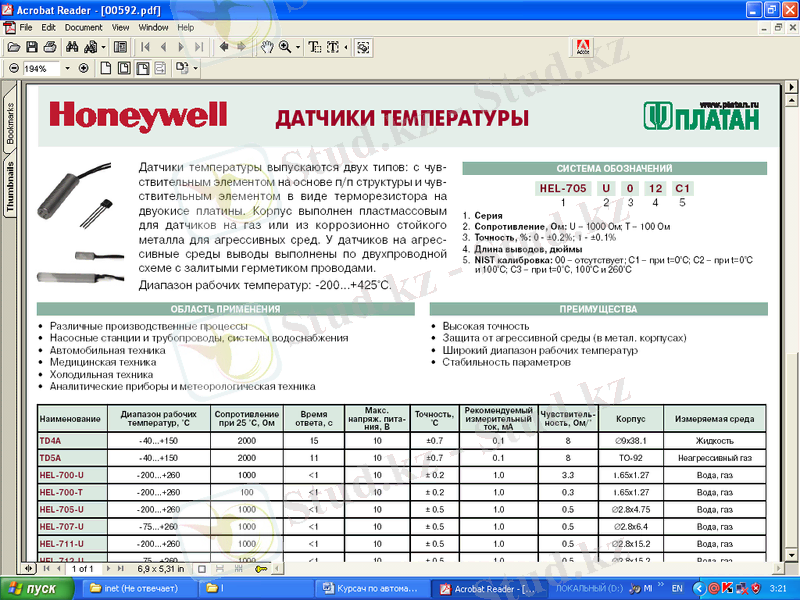Open the zoom percentage dropdown
Screen dimensions: 800x600
point(67,69)
